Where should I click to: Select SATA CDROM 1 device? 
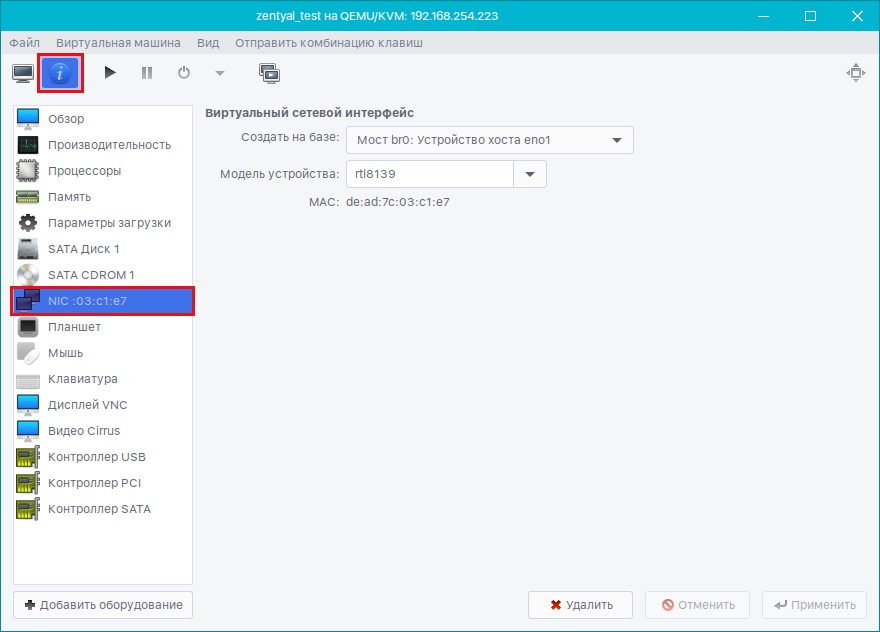(90, 275)
